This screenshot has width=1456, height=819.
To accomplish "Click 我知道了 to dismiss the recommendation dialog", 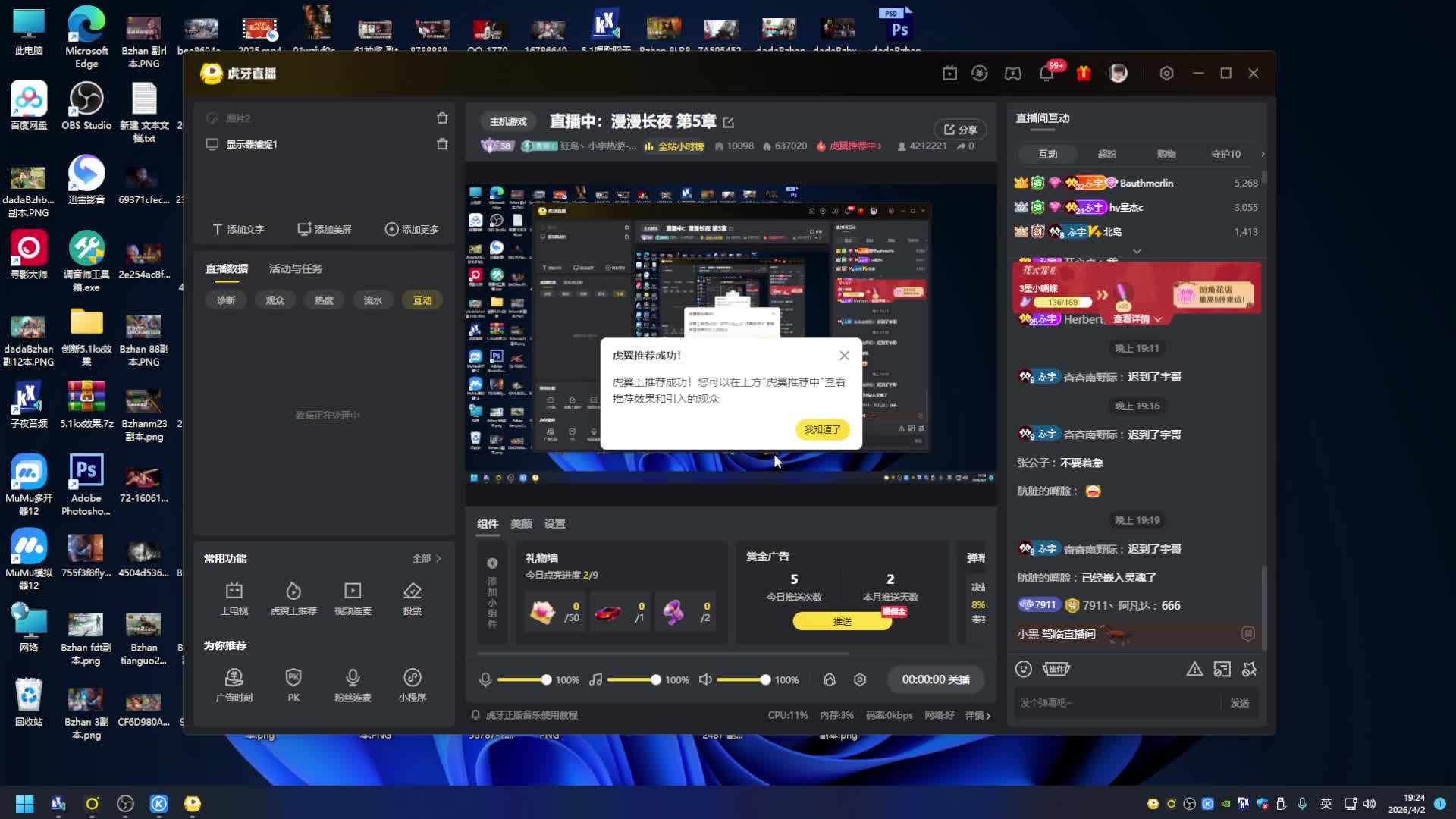I will (822, 429).
